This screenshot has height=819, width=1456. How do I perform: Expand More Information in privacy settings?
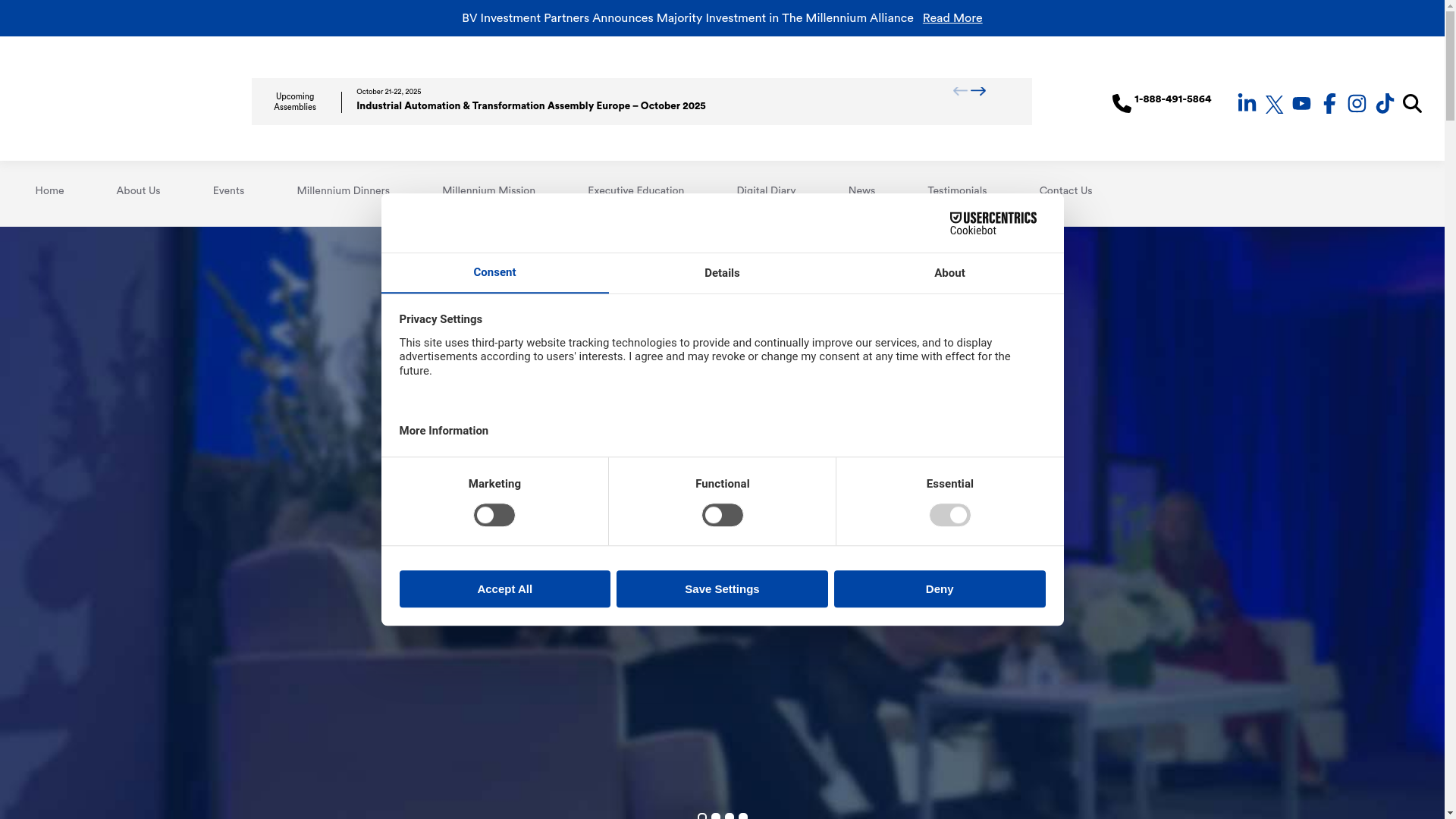(444, 431)
